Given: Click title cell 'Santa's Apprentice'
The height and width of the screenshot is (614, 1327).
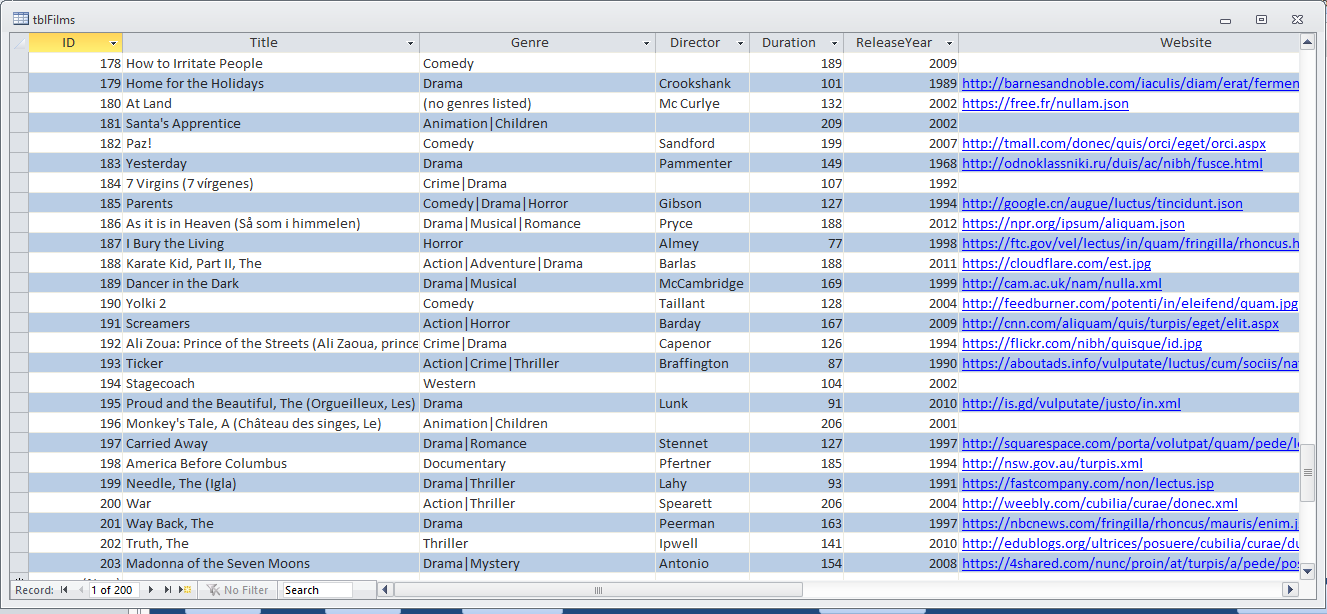Looking at the screenshot, I should point(271,123).
